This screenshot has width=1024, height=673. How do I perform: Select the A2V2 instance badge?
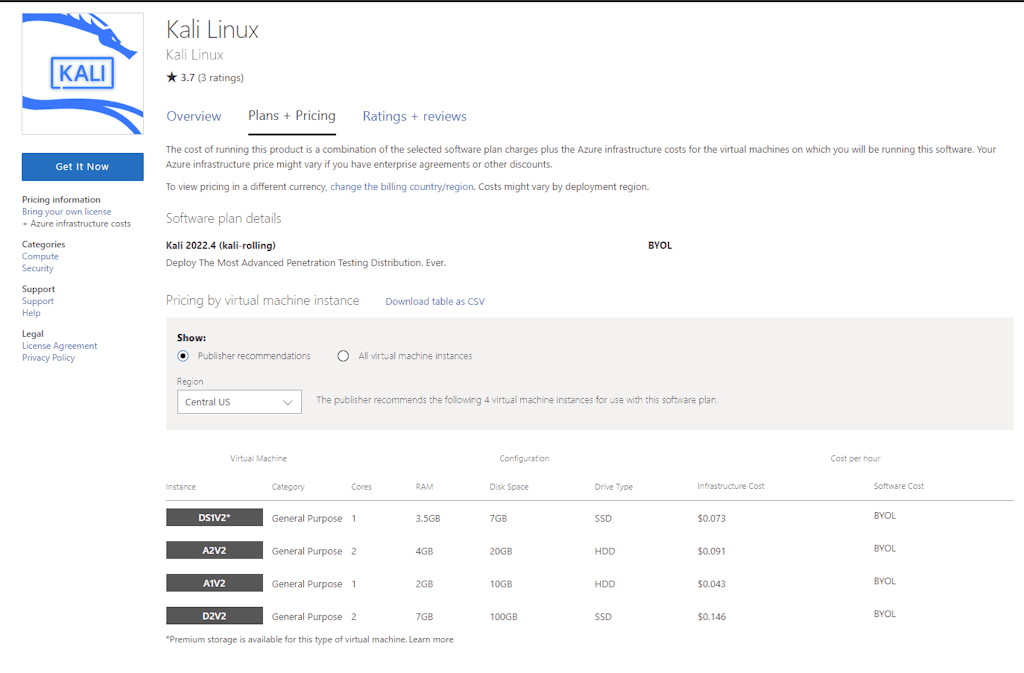tap(214, 550)
